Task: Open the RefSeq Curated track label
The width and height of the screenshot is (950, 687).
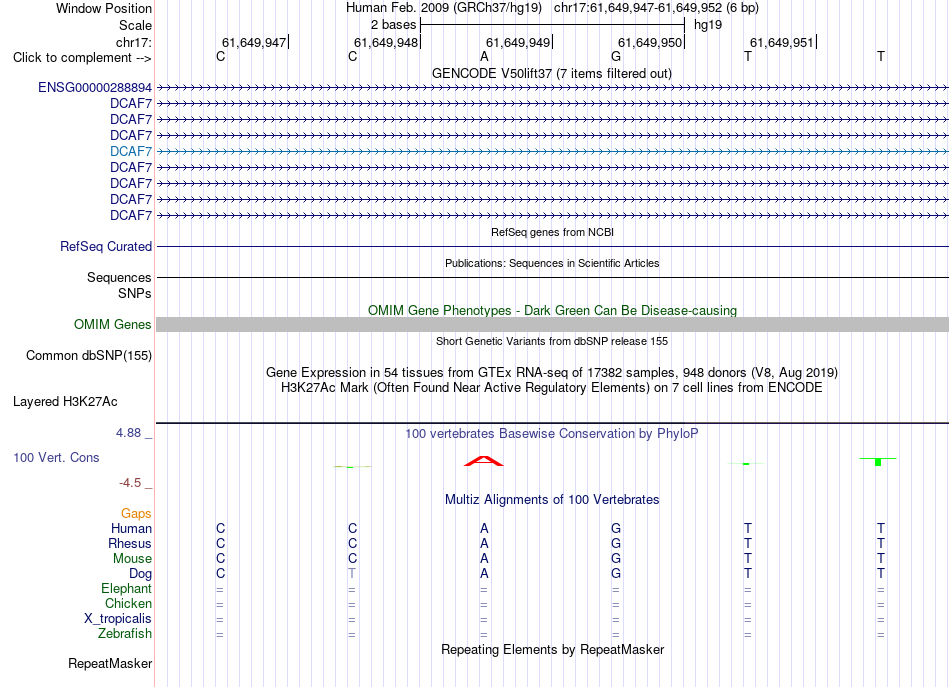Action: (105, 247)
